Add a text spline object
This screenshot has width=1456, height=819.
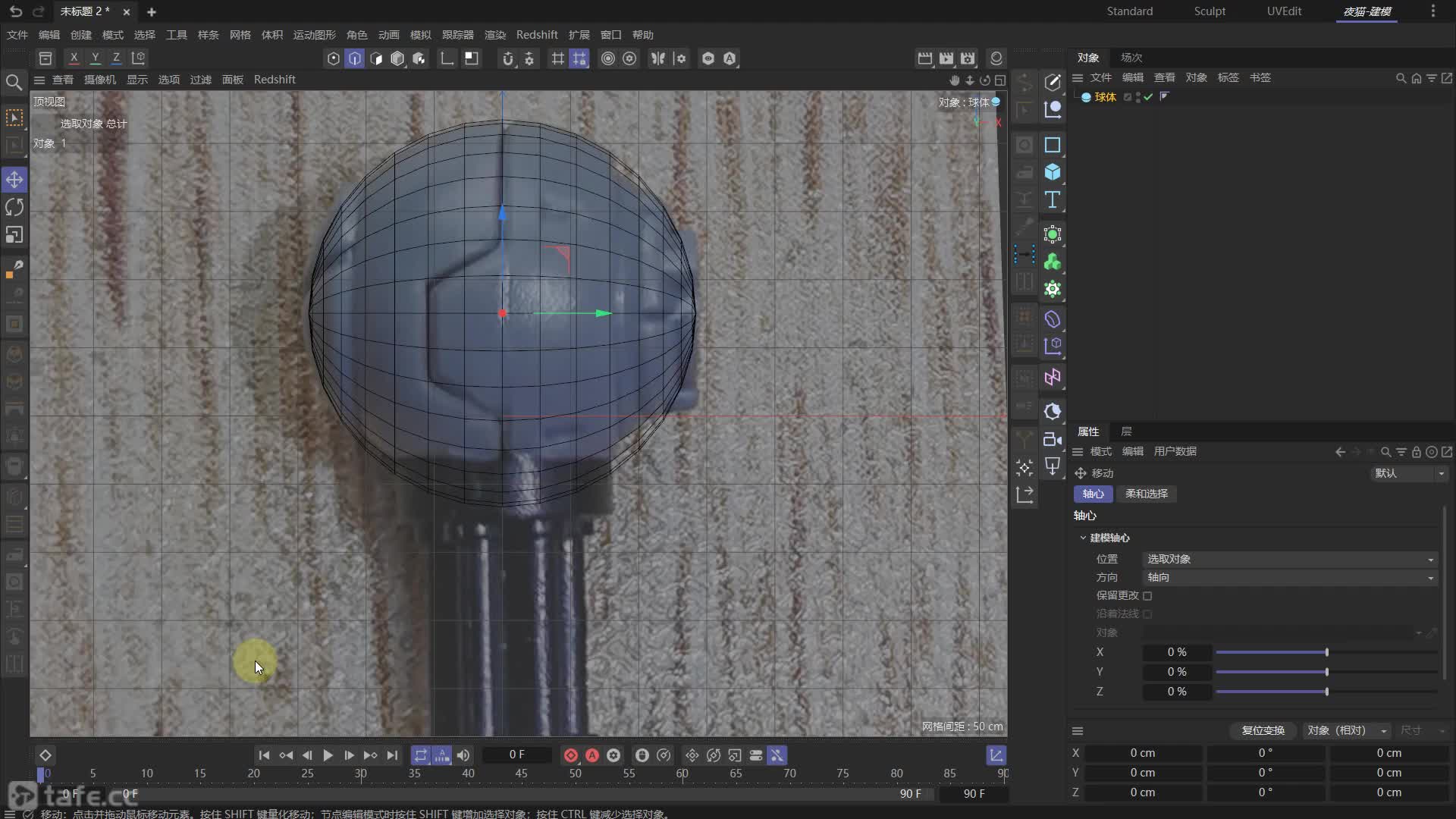pyautogui.click(x=1053, y=199)
